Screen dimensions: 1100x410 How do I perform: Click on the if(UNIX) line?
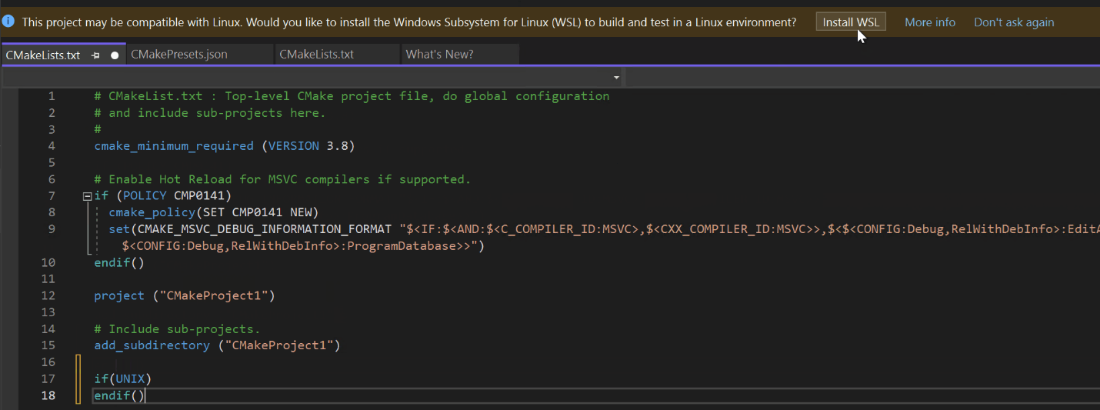pyautogui.click(x=123, y=379)
